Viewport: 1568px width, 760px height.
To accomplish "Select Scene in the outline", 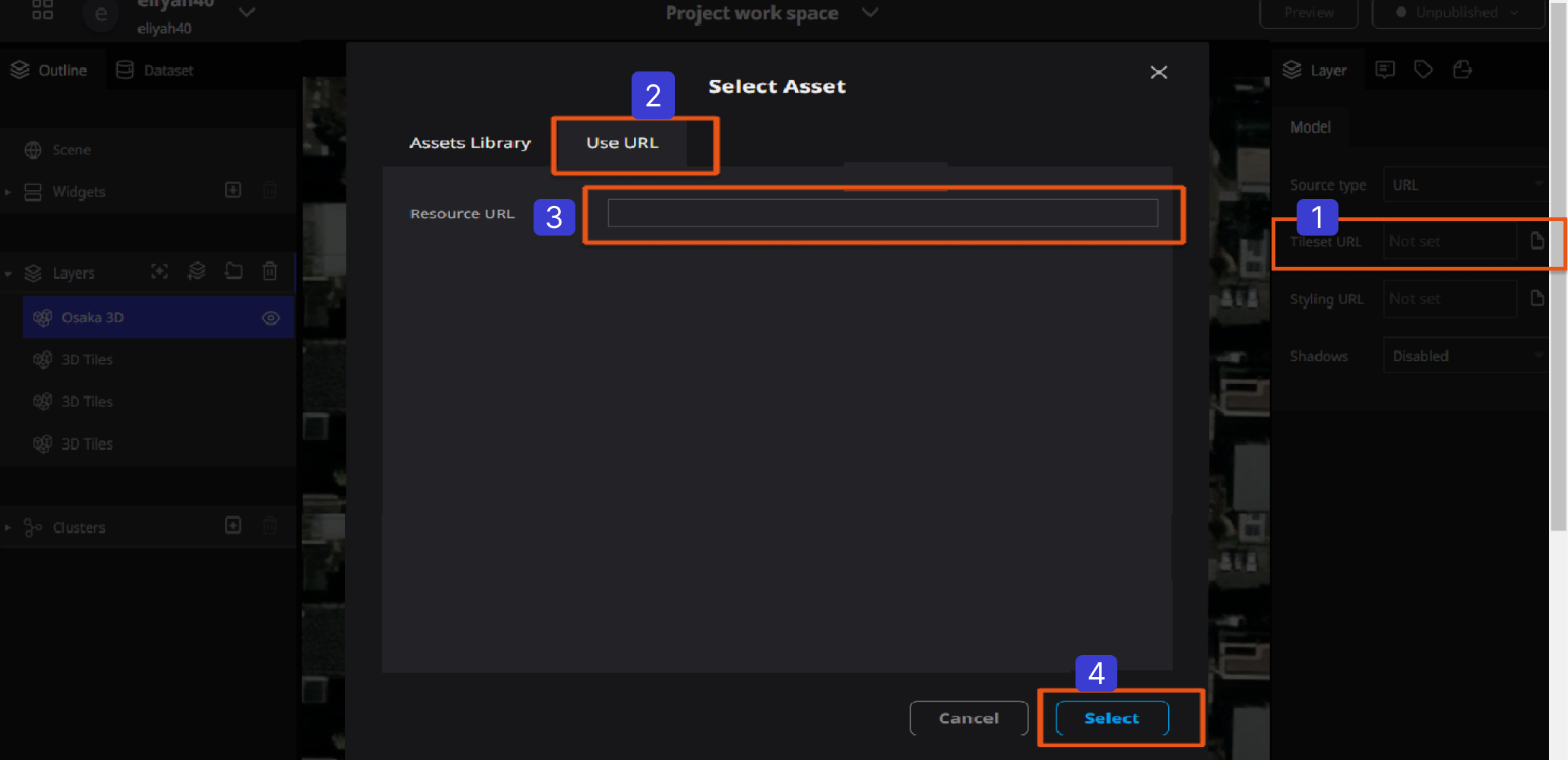I will 71,150.
